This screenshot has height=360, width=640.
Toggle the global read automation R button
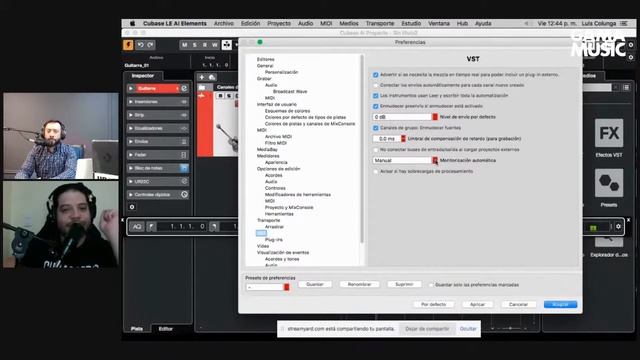pos(204,45)
